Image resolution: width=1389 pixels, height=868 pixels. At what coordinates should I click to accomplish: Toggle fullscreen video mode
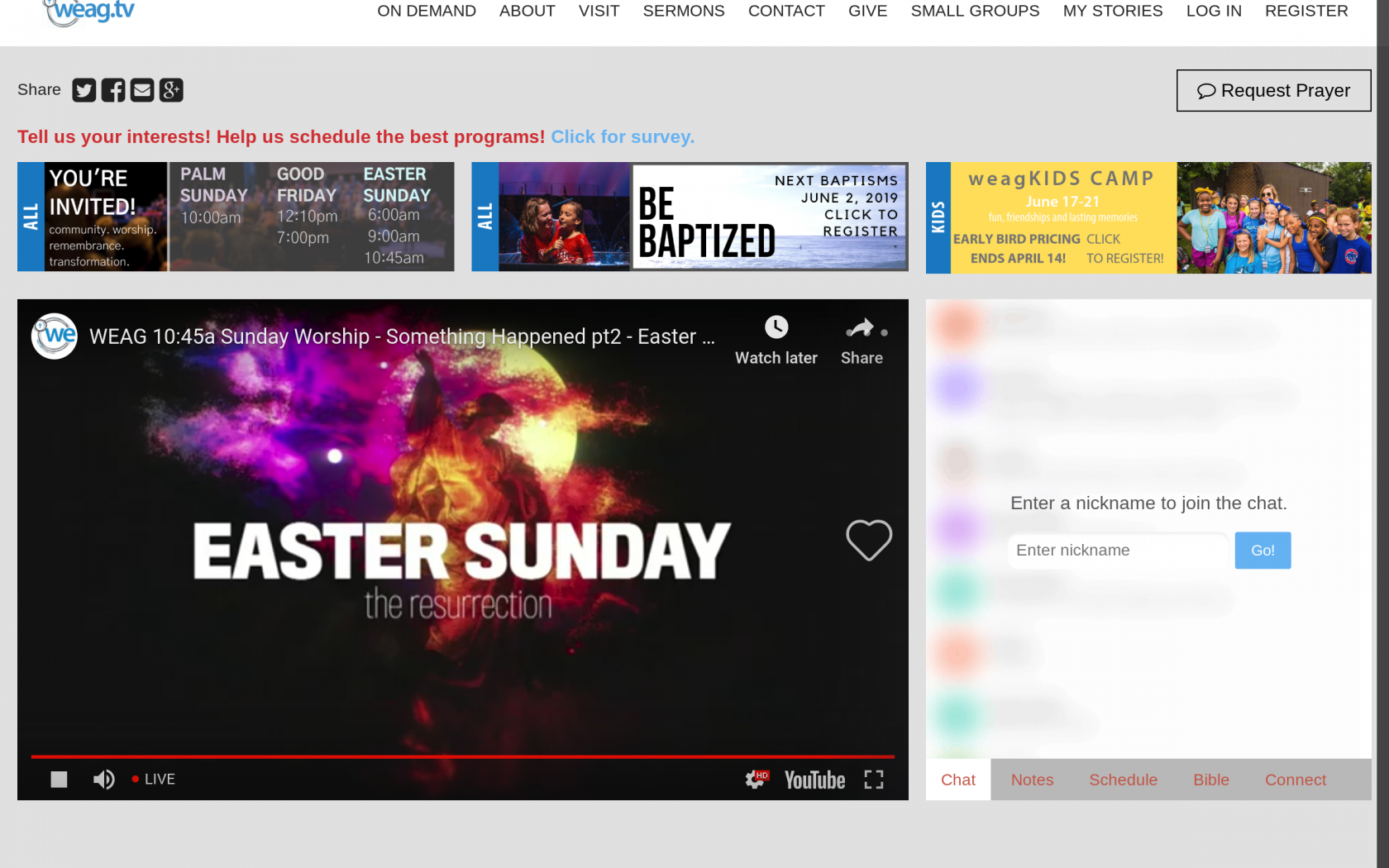click(874, 780)
